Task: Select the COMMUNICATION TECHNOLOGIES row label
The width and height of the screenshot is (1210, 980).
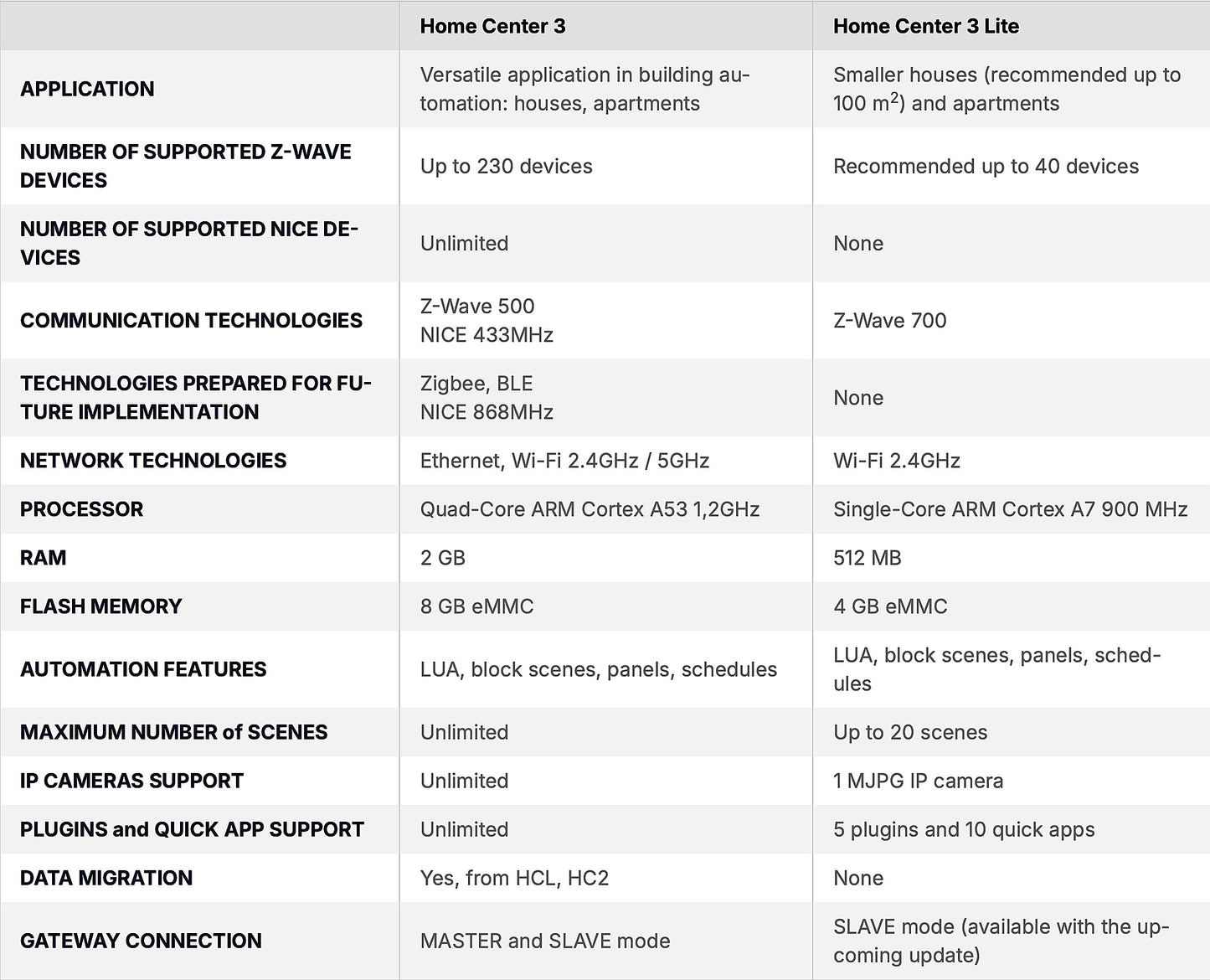Action: 191,320
